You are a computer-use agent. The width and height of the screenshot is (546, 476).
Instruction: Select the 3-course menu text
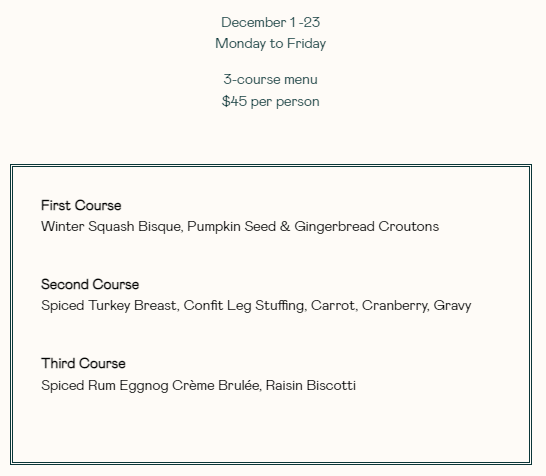(271, 80)
